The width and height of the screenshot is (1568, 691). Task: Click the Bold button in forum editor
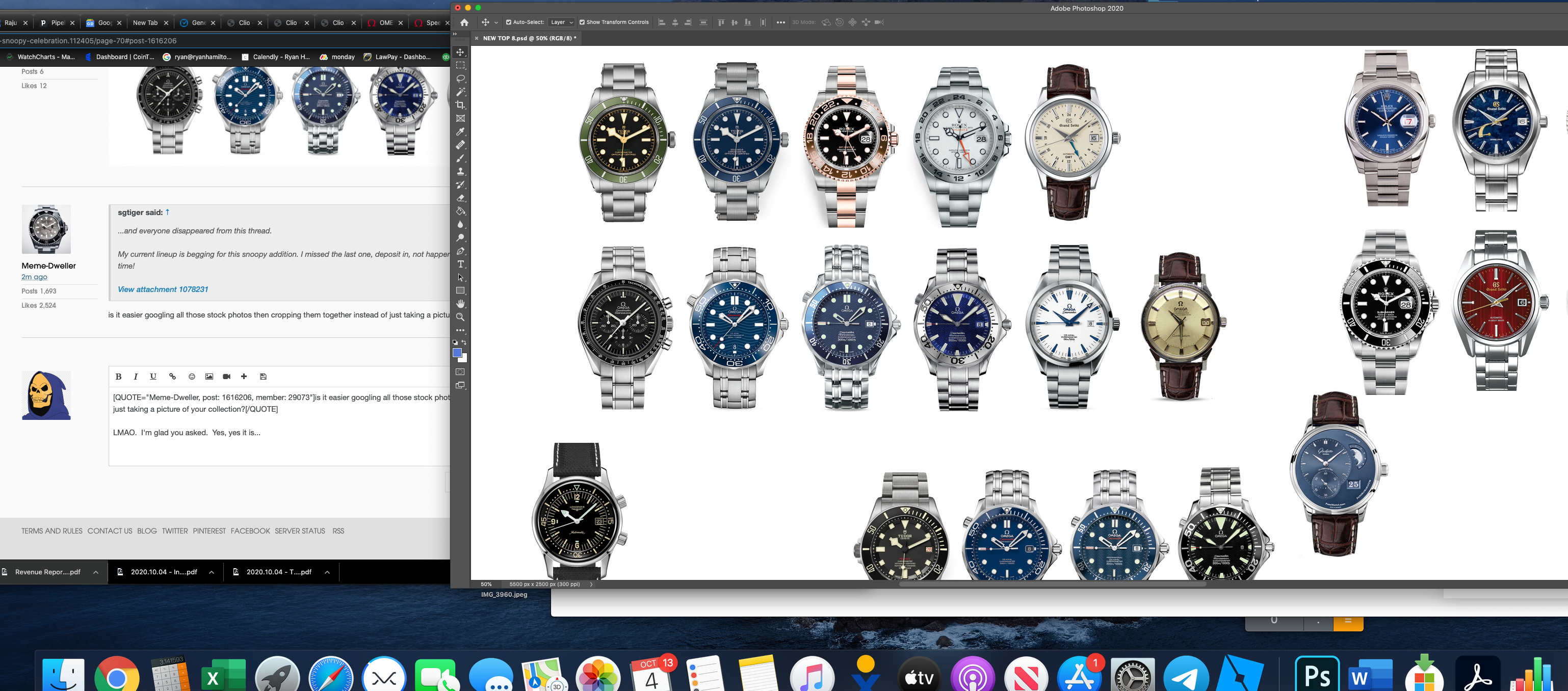(119, 377)
